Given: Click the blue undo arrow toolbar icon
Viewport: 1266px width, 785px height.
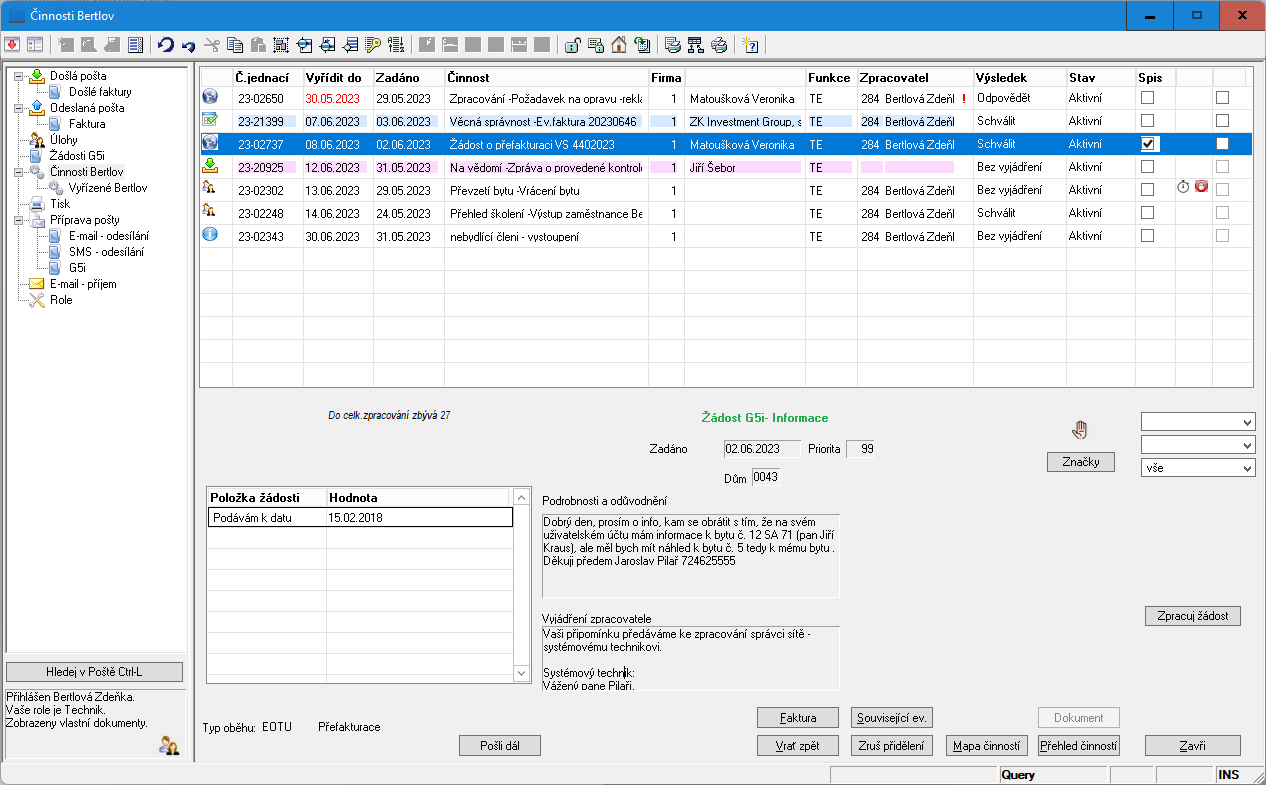Looking at the screenshot, I should 166,45.
